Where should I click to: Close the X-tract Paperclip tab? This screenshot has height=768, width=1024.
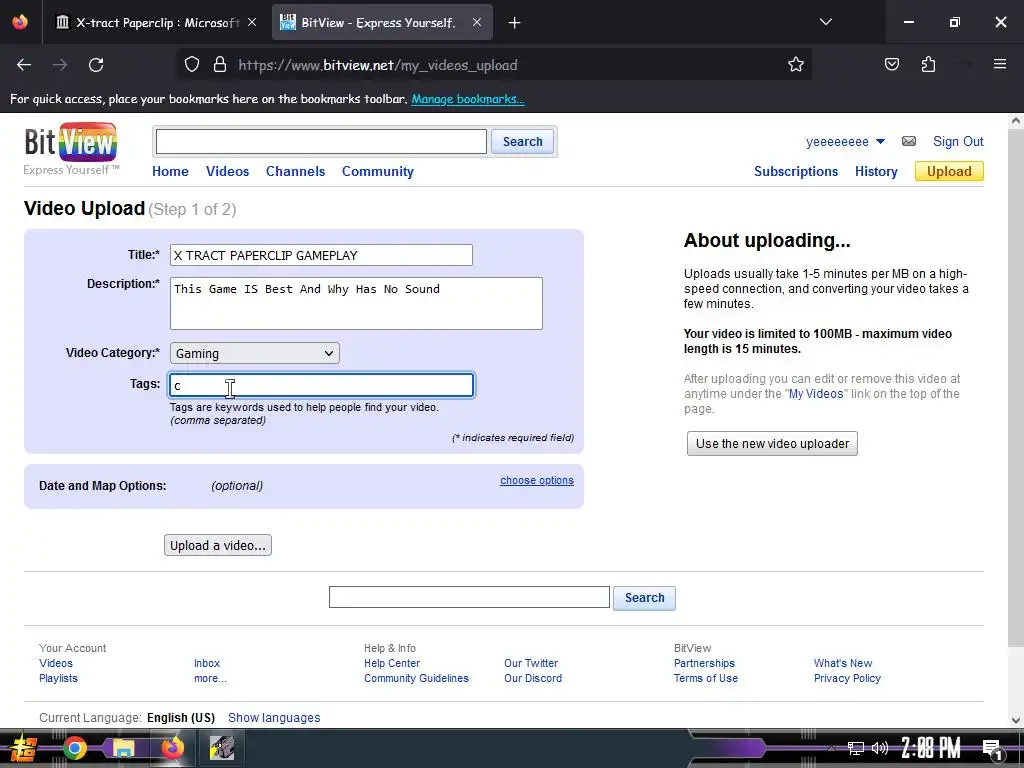pyautogui.click(x=252, y=22)
